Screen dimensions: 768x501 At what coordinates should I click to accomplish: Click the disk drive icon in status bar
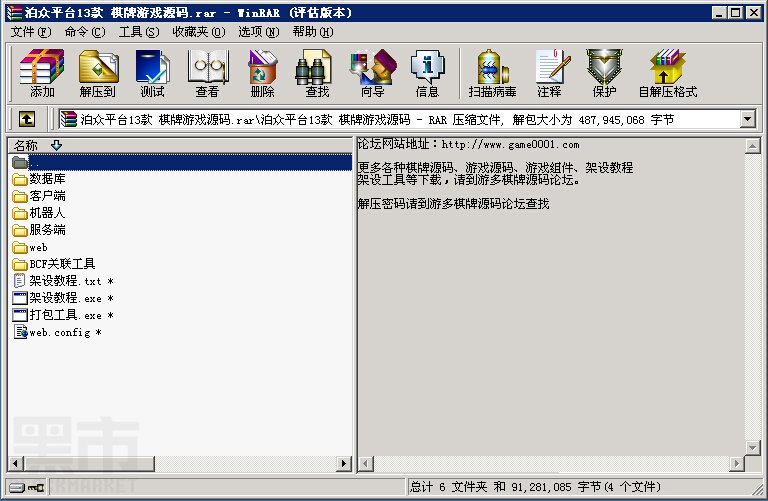17,487
